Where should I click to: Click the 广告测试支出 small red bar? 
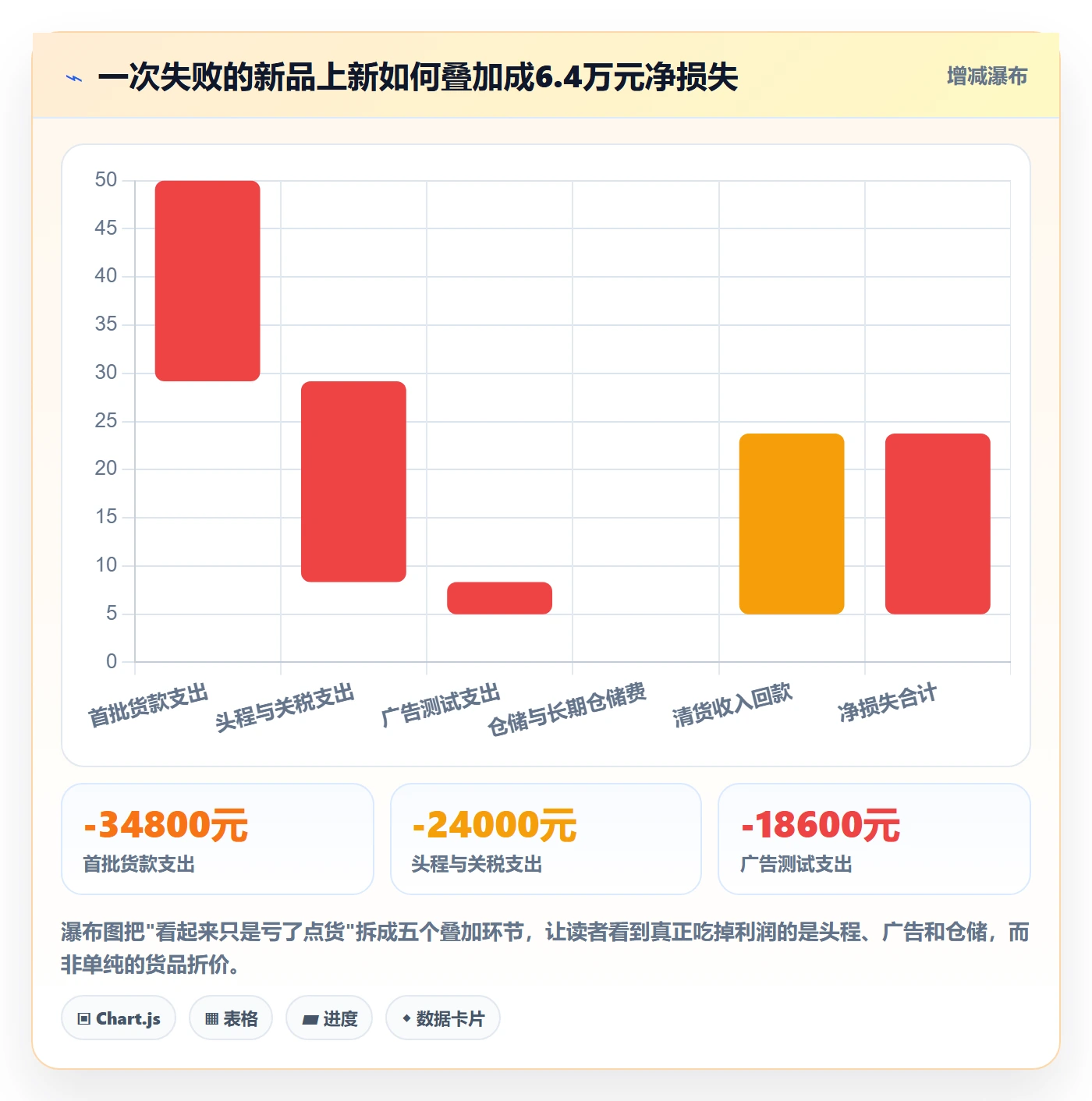pos(499,598)
